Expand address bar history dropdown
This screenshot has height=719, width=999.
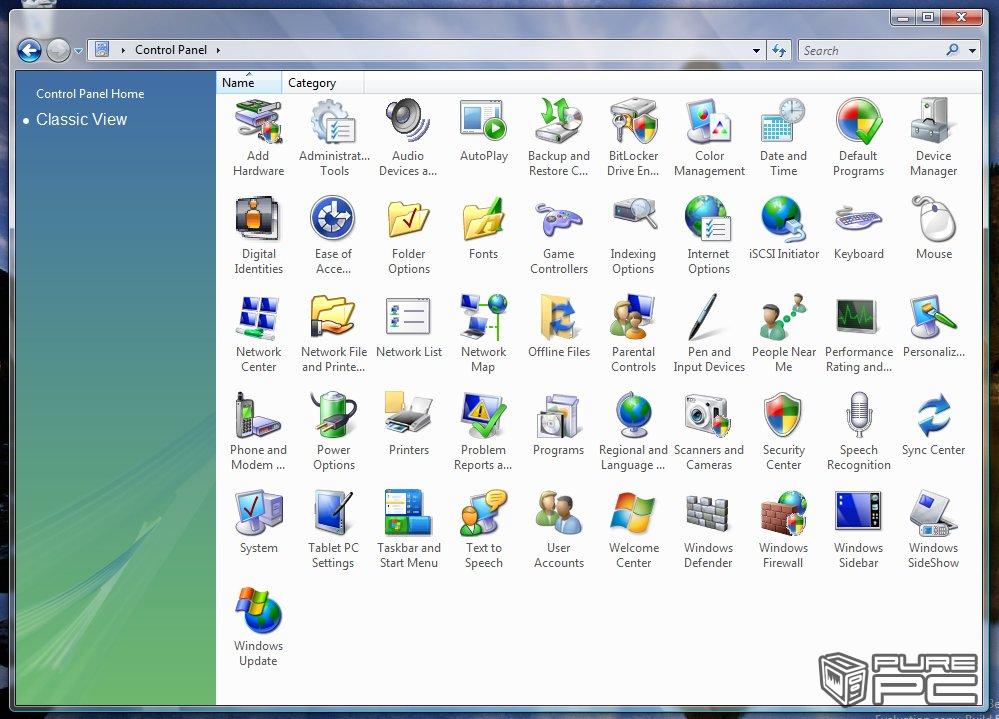(756, 50)
